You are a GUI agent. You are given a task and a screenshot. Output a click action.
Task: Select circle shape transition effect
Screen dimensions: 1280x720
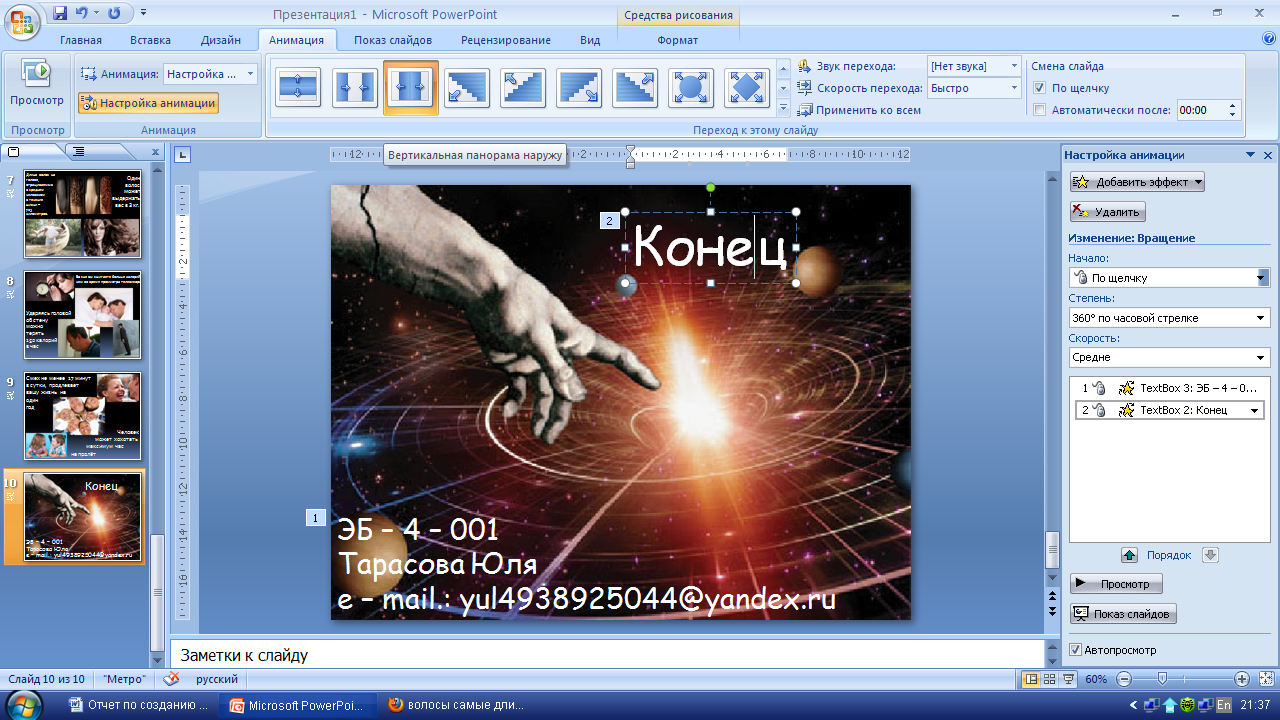coord(690,88)
